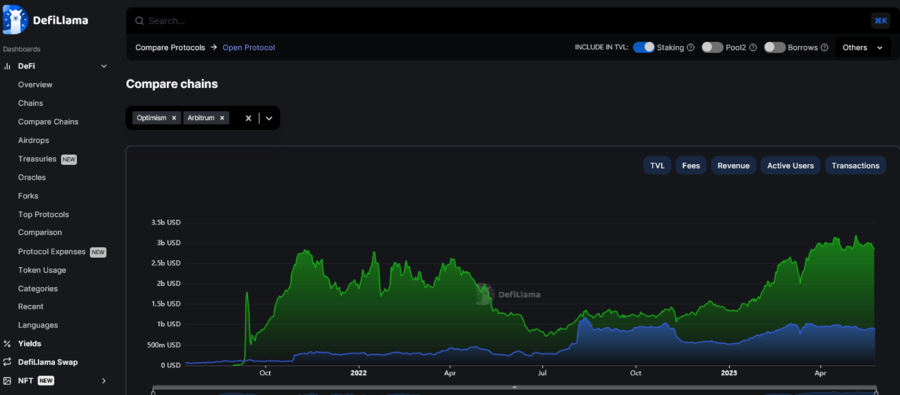900x395 pixels.
Task: Click the search magnifier icon
Action: coord(139,21)
